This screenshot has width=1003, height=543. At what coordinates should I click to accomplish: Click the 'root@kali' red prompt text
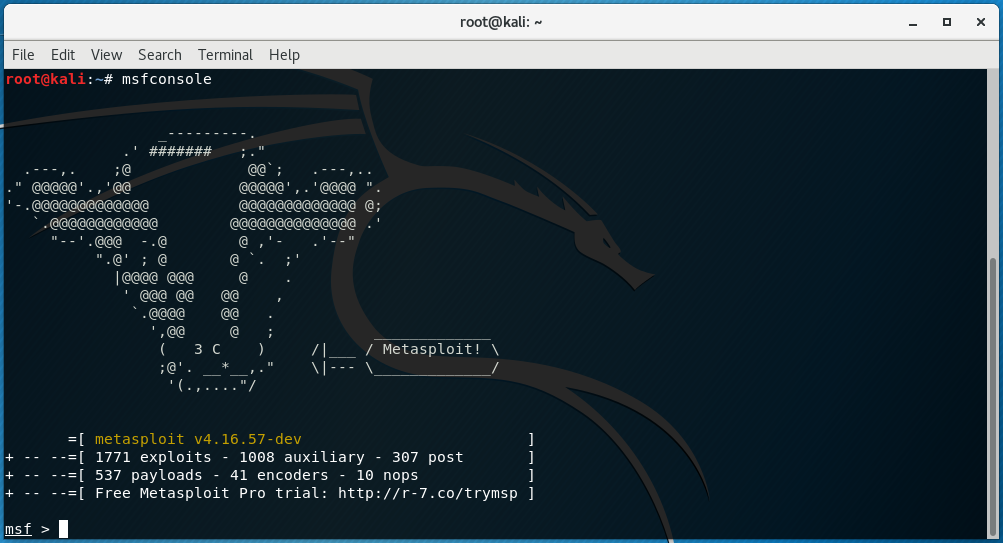coord(45,79)
